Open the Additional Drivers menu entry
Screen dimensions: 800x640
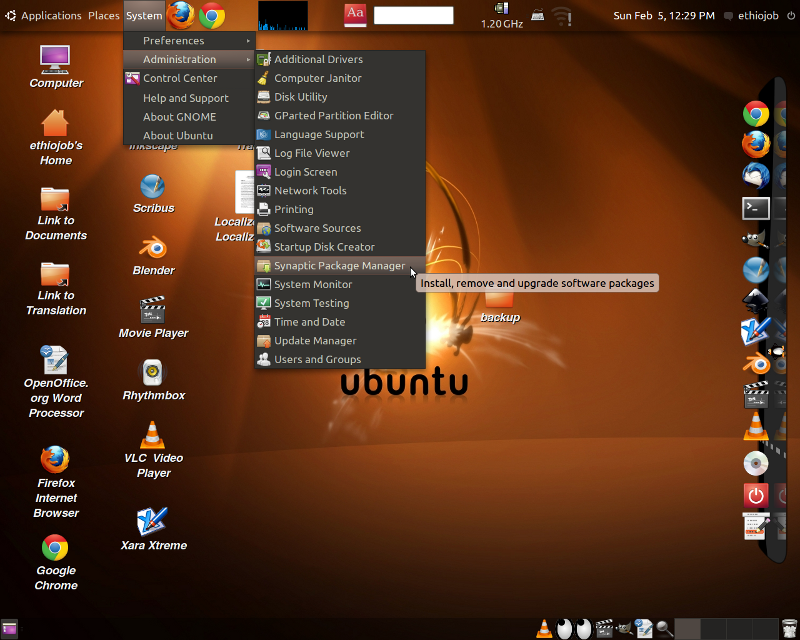[x=340, y=59]
